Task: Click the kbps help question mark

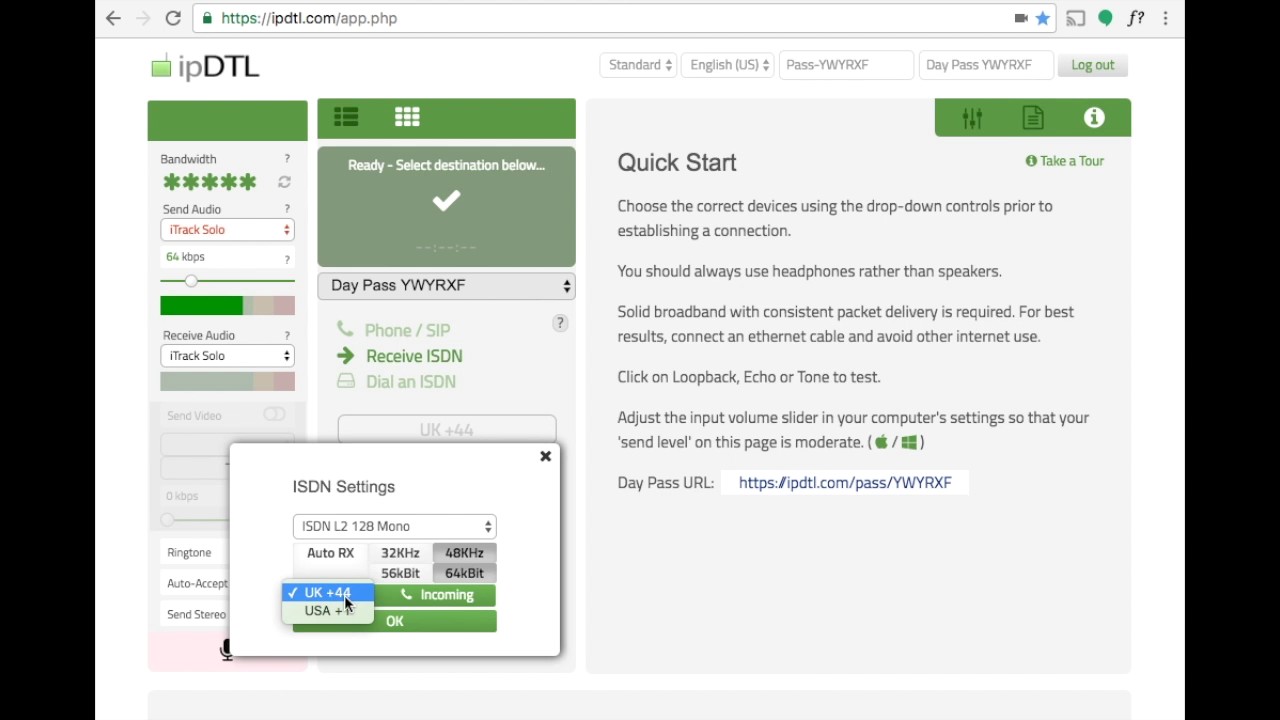Action: point(287,259)
